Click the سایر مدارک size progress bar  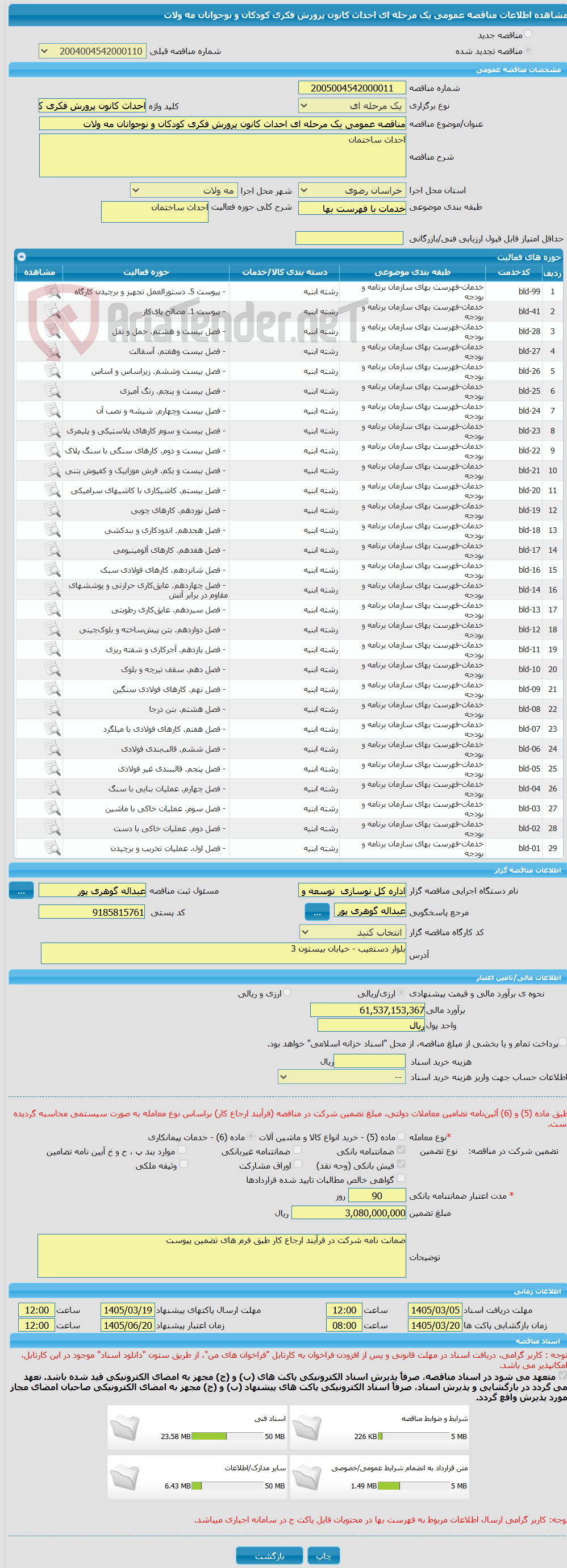coord(227,1486)
